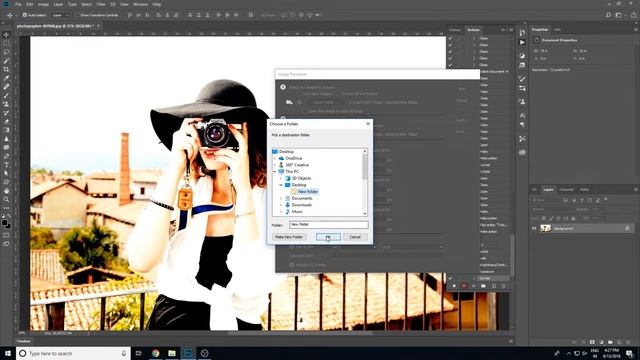This screenshot has height=360, width=640.
Task: Expand the Documents node in folder tree
Action: [x=281, y=198]
